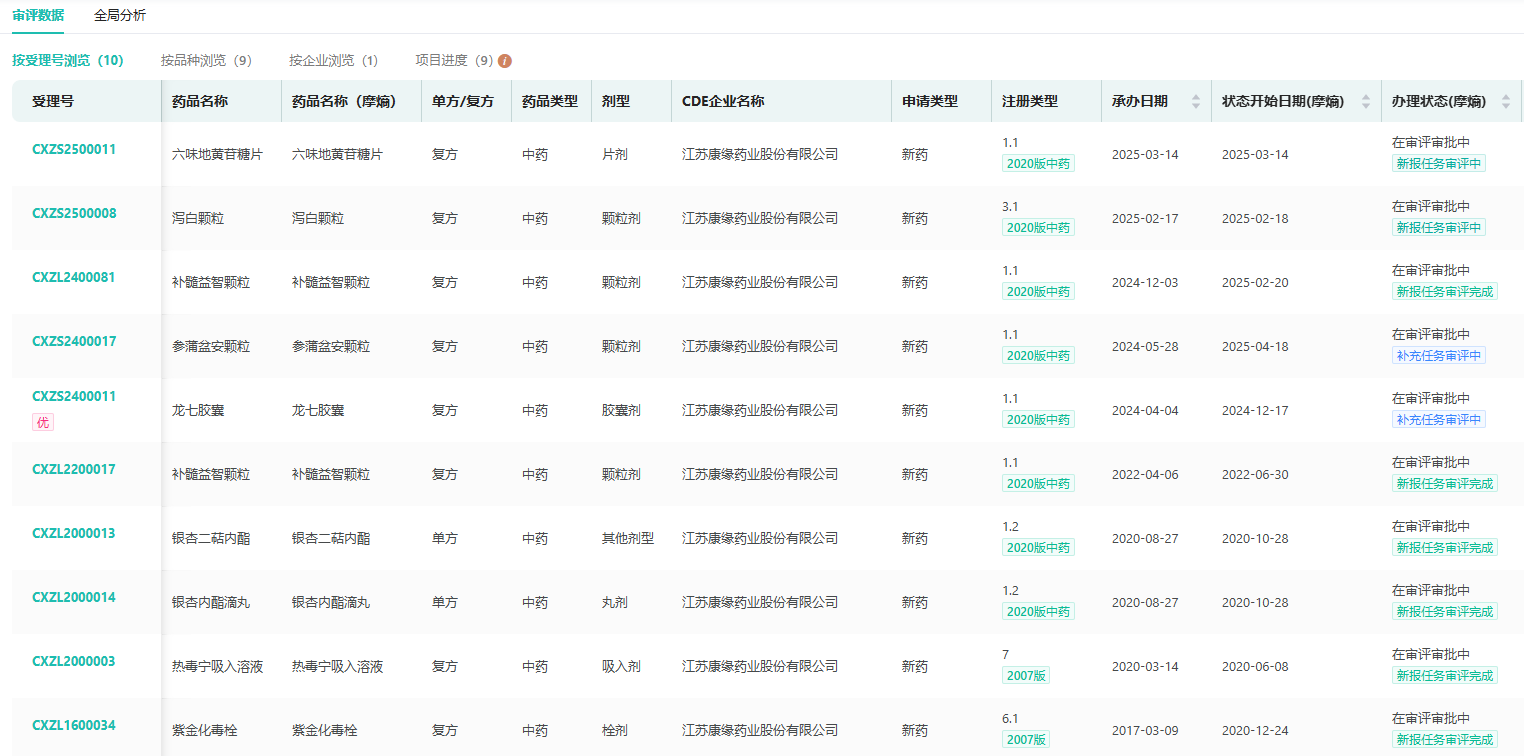Sort by 承办日期 column arrows
The height and width of the screenshot is (756, 1524).
coord(1195,102)
